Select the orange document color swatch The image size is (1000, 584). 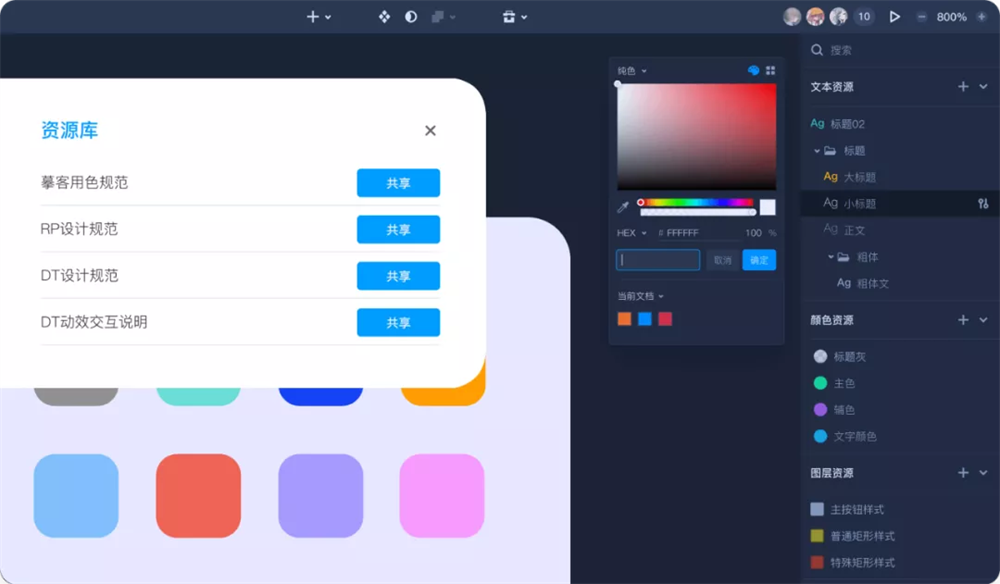coord(624,319)
